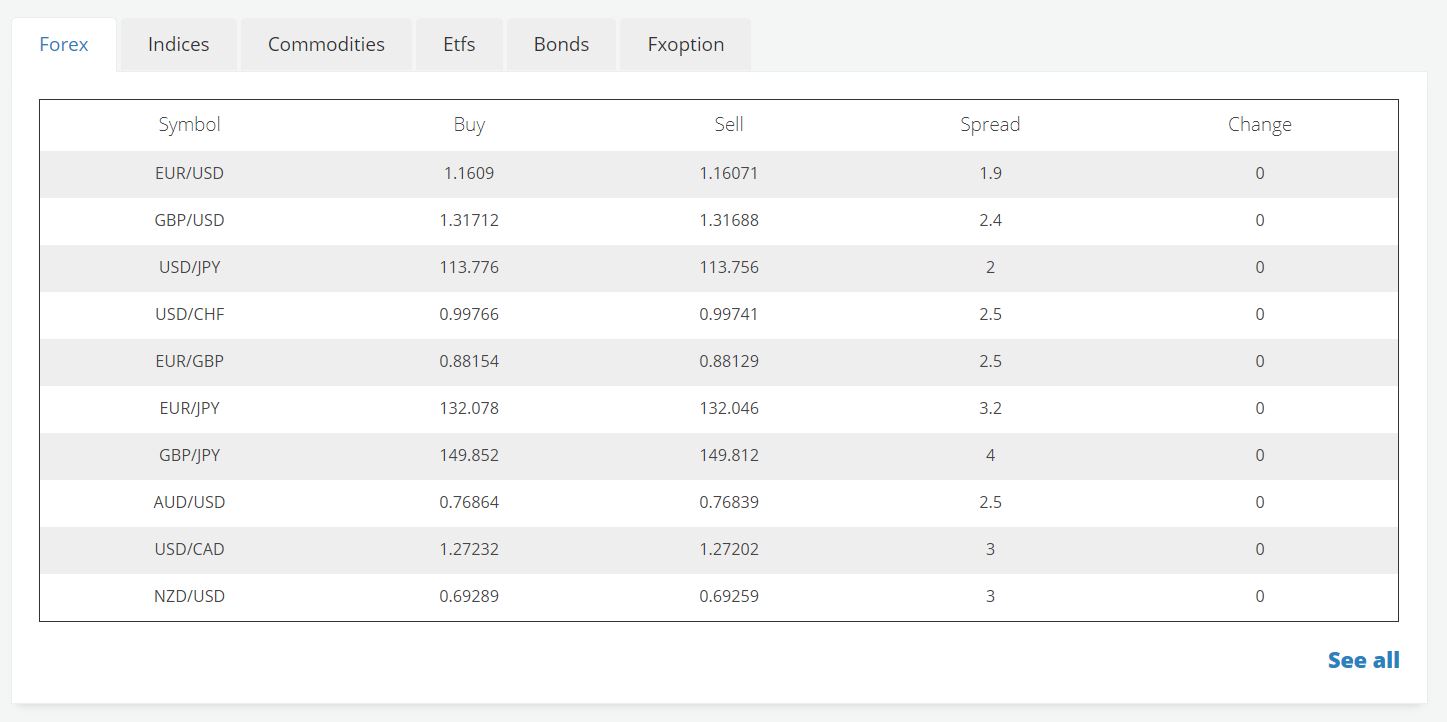Click the Sell column header
1447x722 pixels.
tap(729, 125)
